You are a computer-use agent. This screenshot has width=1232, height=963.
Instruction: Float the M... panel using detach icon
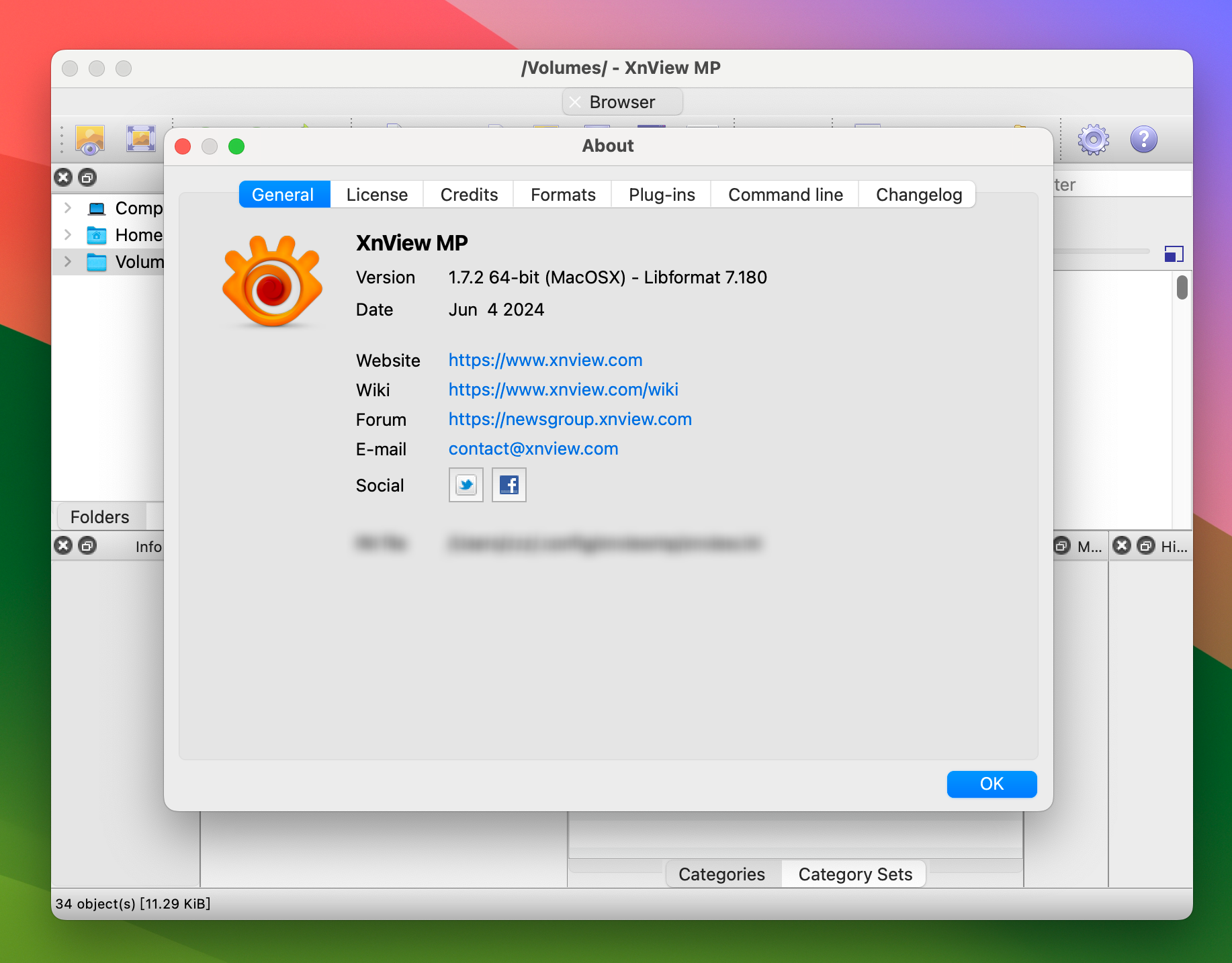1062,545
